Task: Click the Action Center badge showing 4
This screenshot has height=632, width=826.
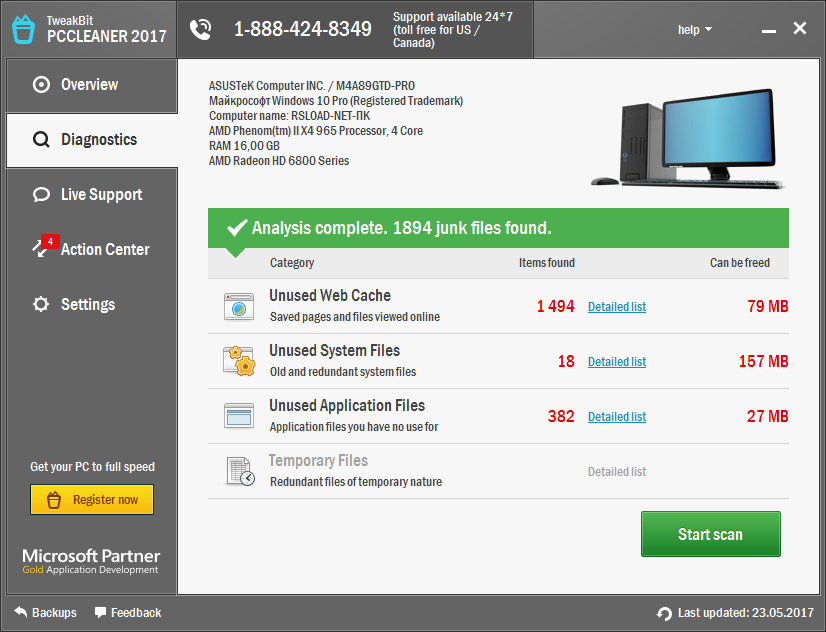Action: (50, 241)
